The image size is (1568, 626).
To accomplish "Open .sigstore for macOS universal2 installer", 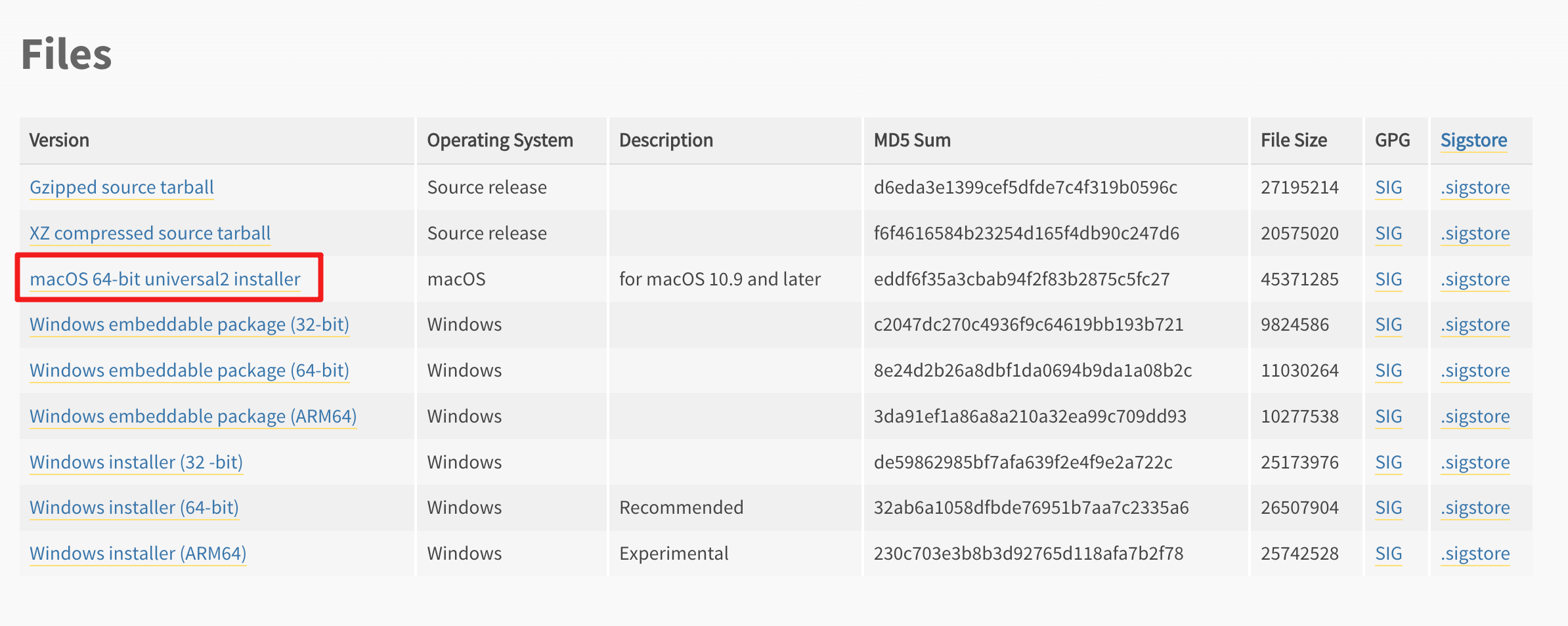I will pyautogui.click(x=1475, y=280).
